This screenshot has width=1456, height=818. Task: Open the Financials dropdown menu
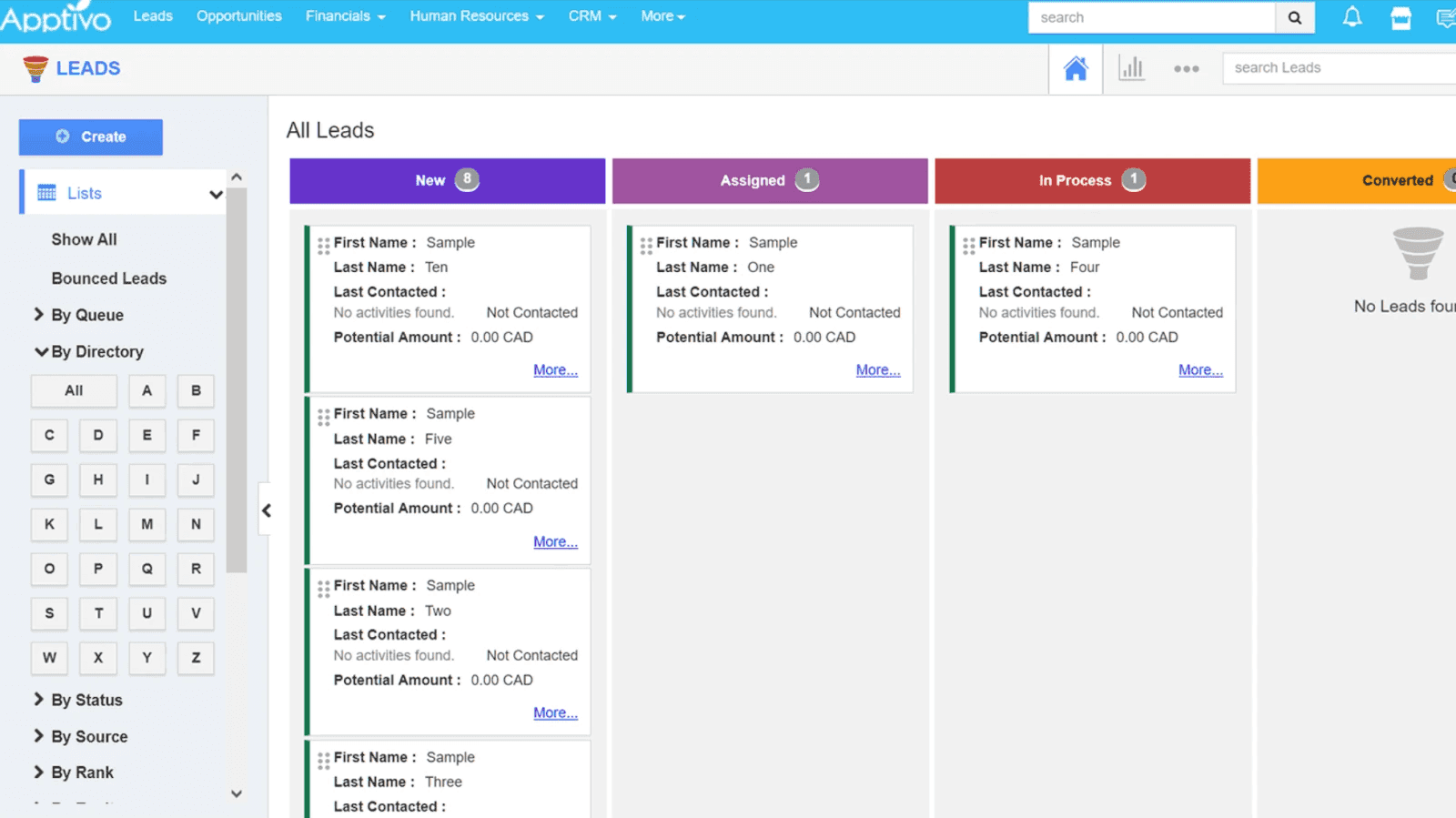click(x=345, y=16)
